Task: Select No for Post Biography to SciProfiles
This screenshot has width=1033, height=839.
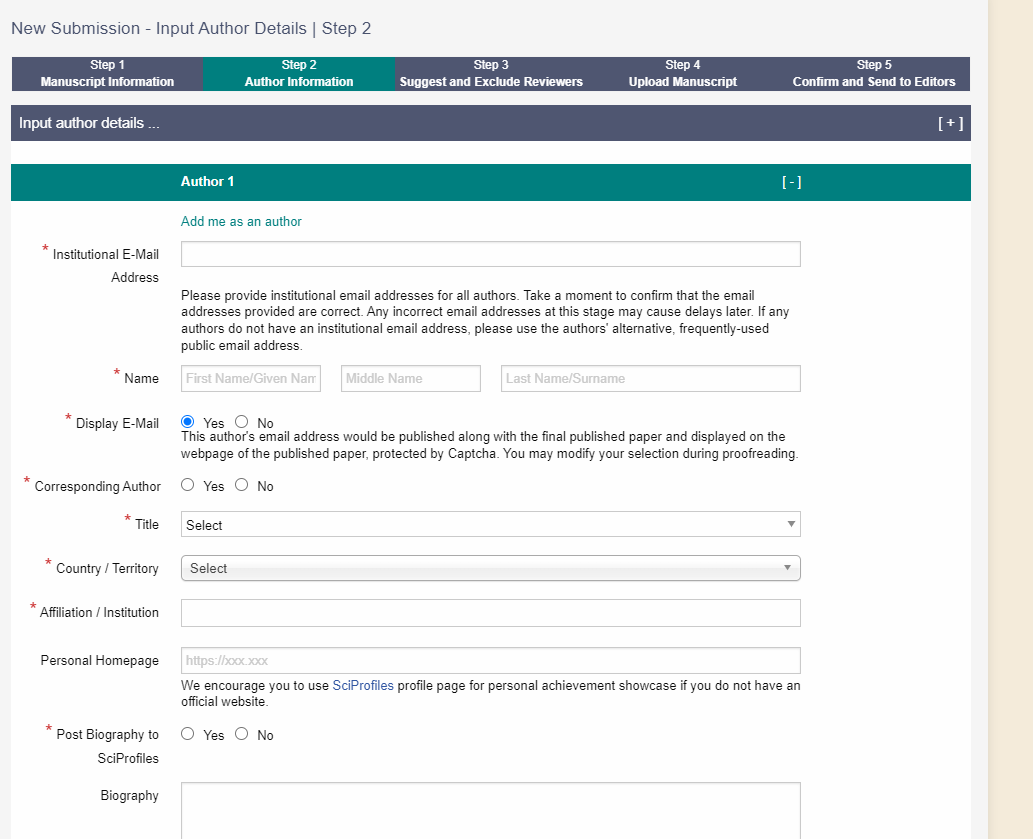Action: [242, 734]
